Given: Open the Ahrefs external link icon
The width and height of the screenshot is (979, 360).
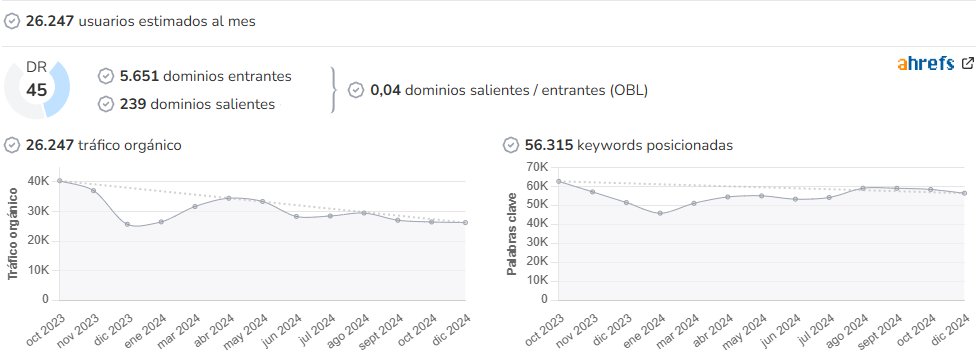Looking at the screenshot, I should pos(968,63).
